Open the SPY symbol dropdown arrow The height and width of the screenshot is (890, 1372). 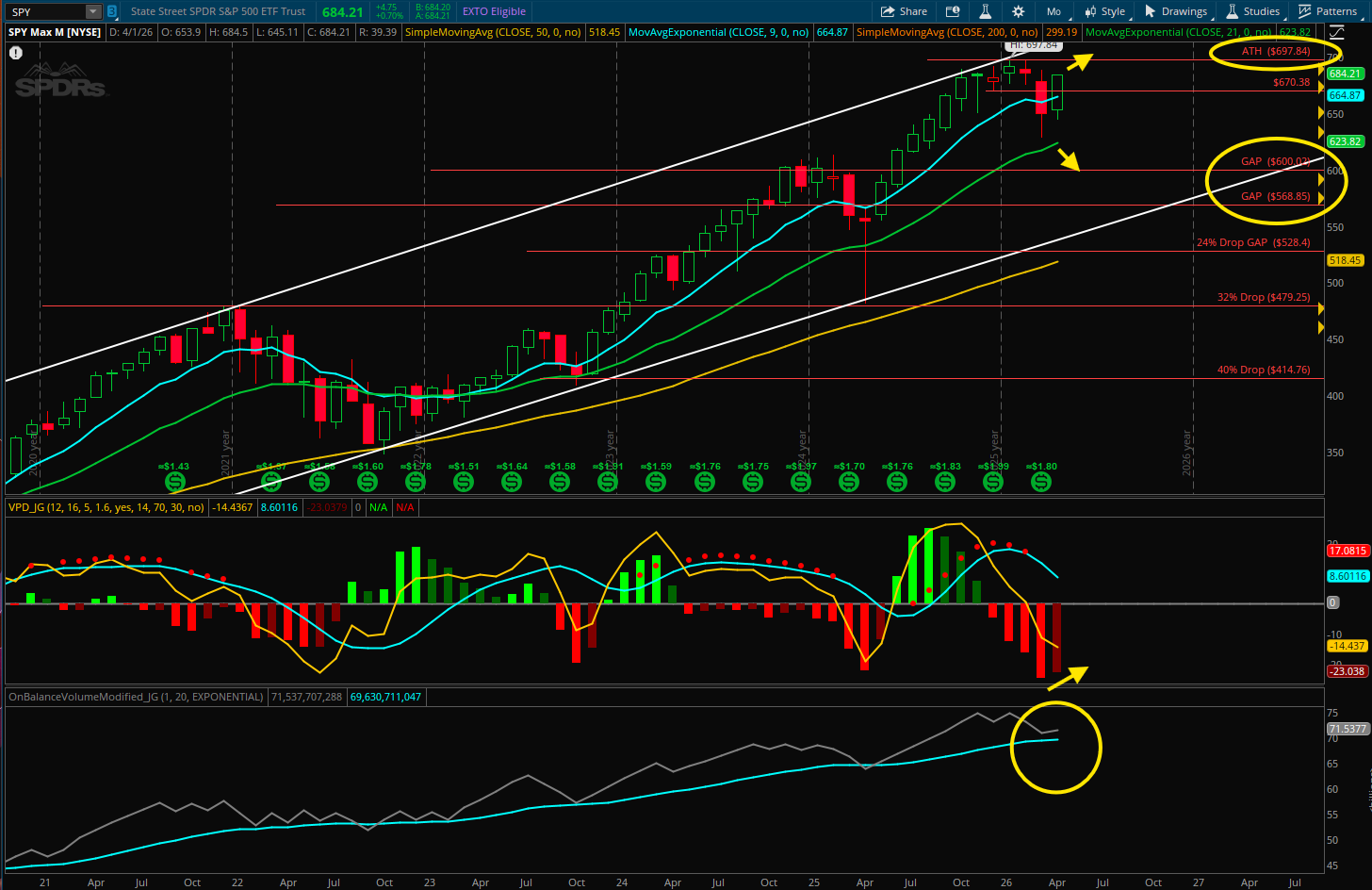click(x=93, y=11)
